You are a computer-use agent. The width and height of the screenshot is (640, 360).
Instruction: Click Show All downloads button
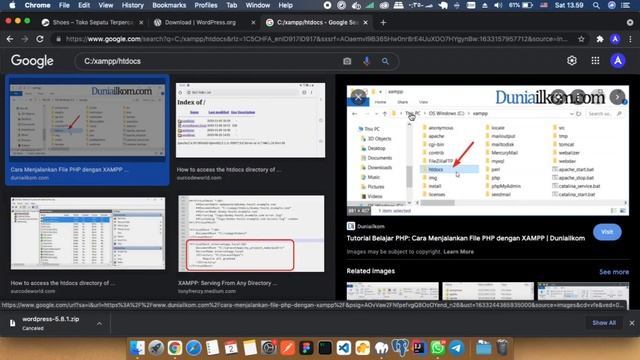604,323
